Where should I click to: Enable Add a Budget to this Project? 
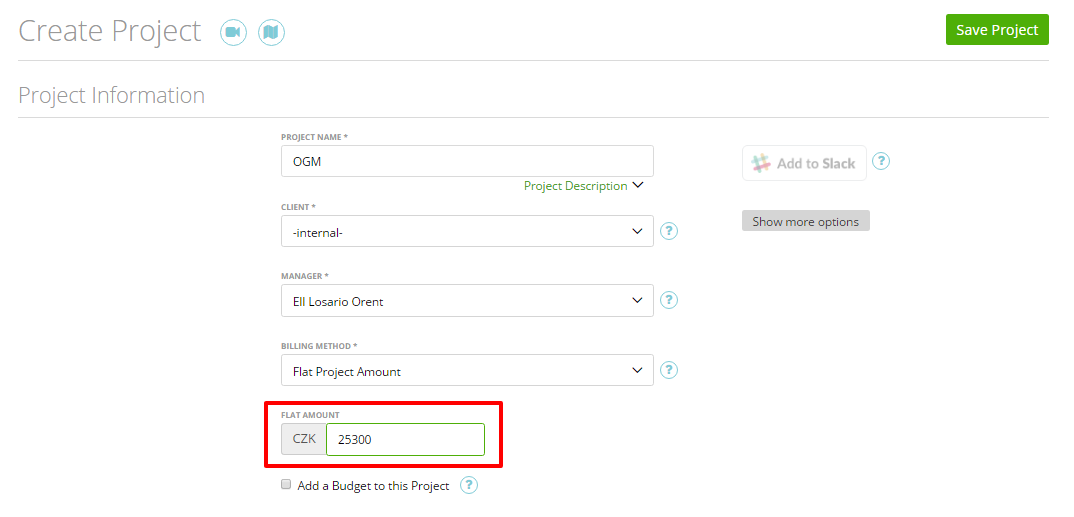pyautogui.click(x=286, y=485)
